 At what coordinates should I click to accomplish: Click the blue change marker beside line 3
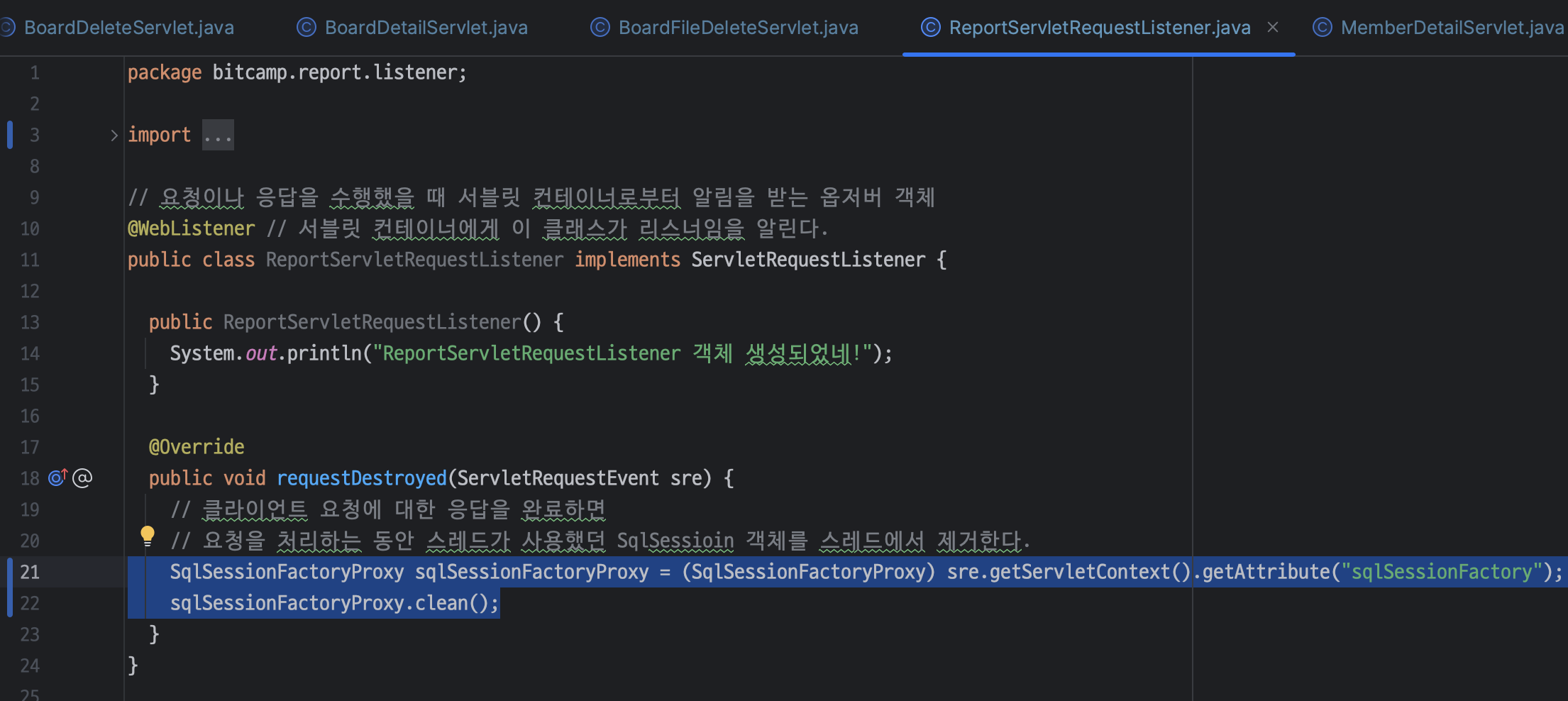point(10,135)
